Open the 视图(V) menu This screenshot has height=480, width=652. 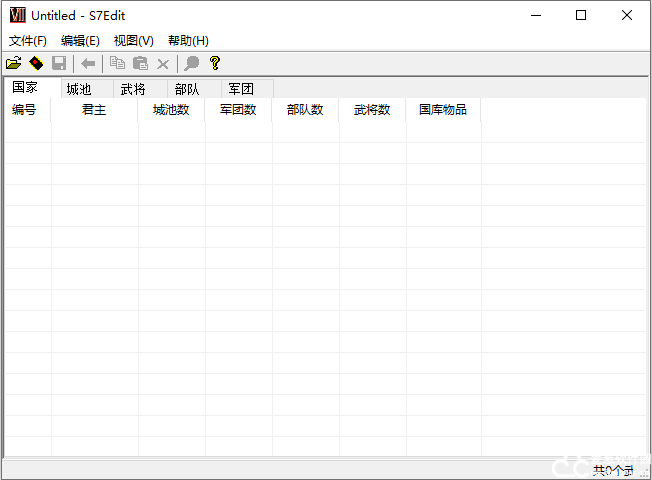(x=133, y=41)
